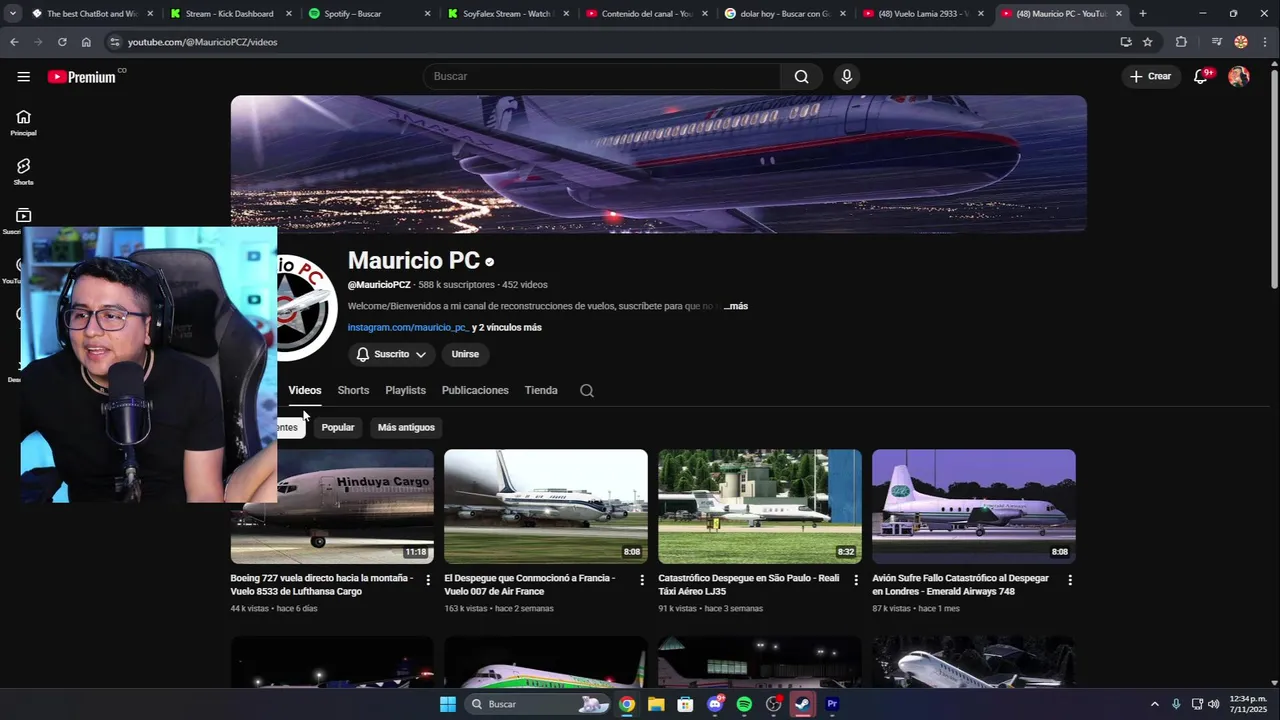The image size is (1280, 720).
Task: Open options for the Boeing 727 video
Action: pos(428,580)
